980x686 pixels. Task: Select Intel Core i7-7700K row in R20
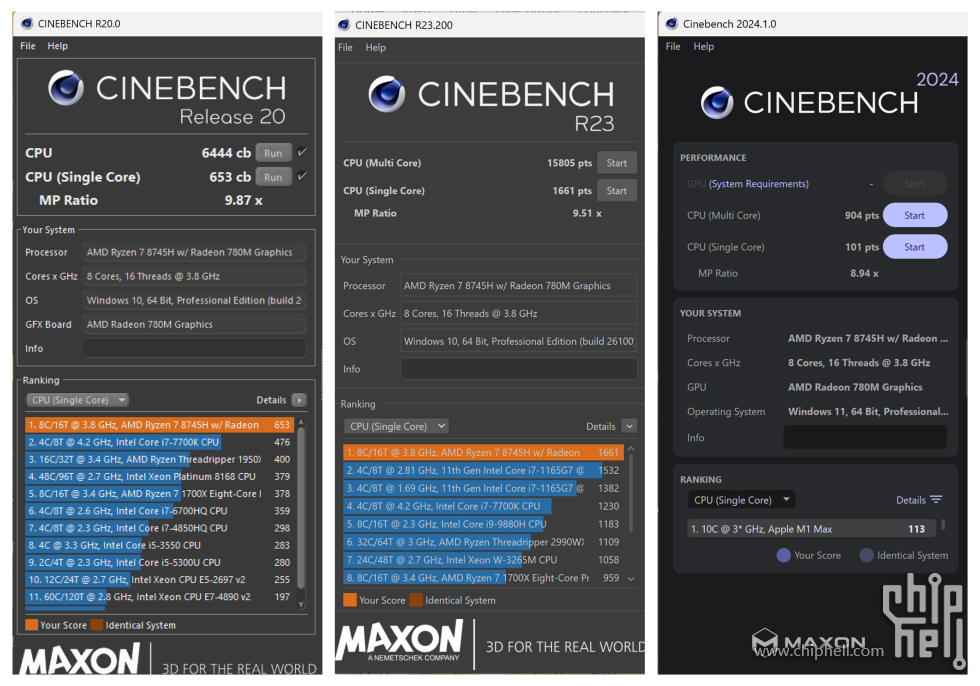coord(159,442)
